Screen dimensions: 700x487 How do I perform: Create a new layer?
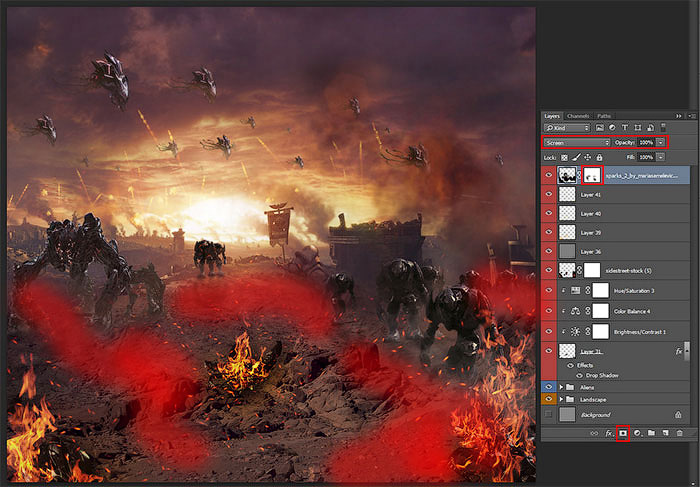click(x=665, y=433)
